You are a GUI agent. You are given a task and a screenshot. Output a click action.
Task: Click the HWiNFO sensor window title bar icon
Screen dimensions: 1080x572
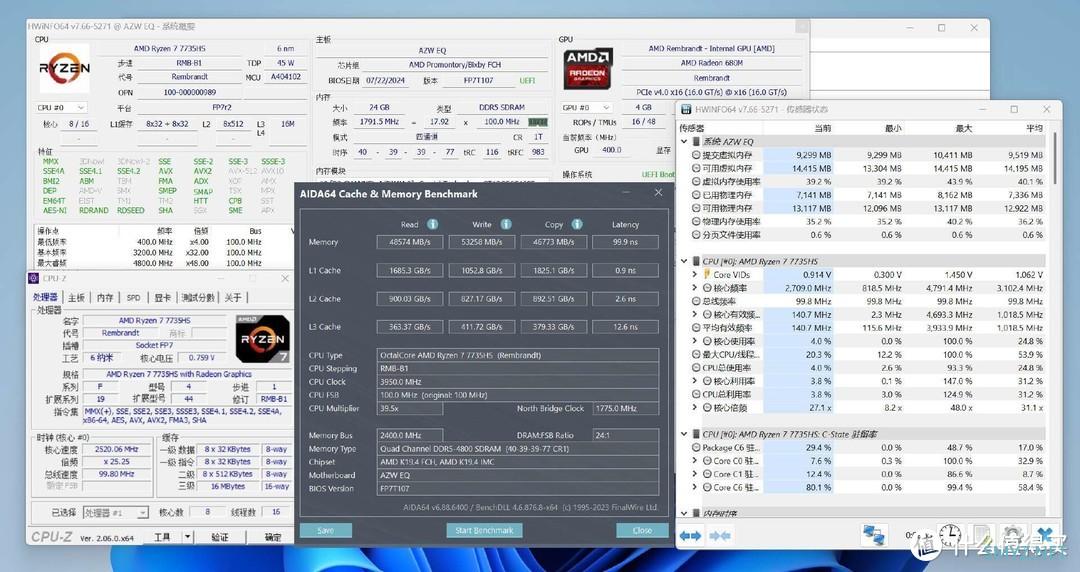[x=686, y=109]
